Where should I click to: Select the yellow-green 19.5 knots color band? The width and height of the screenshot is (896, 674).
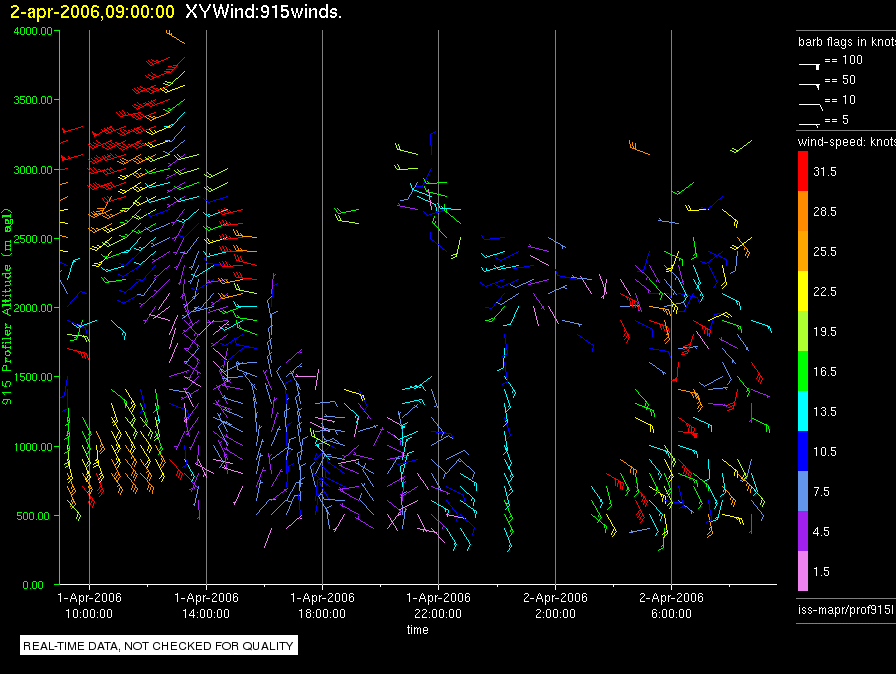coord(803,331)
